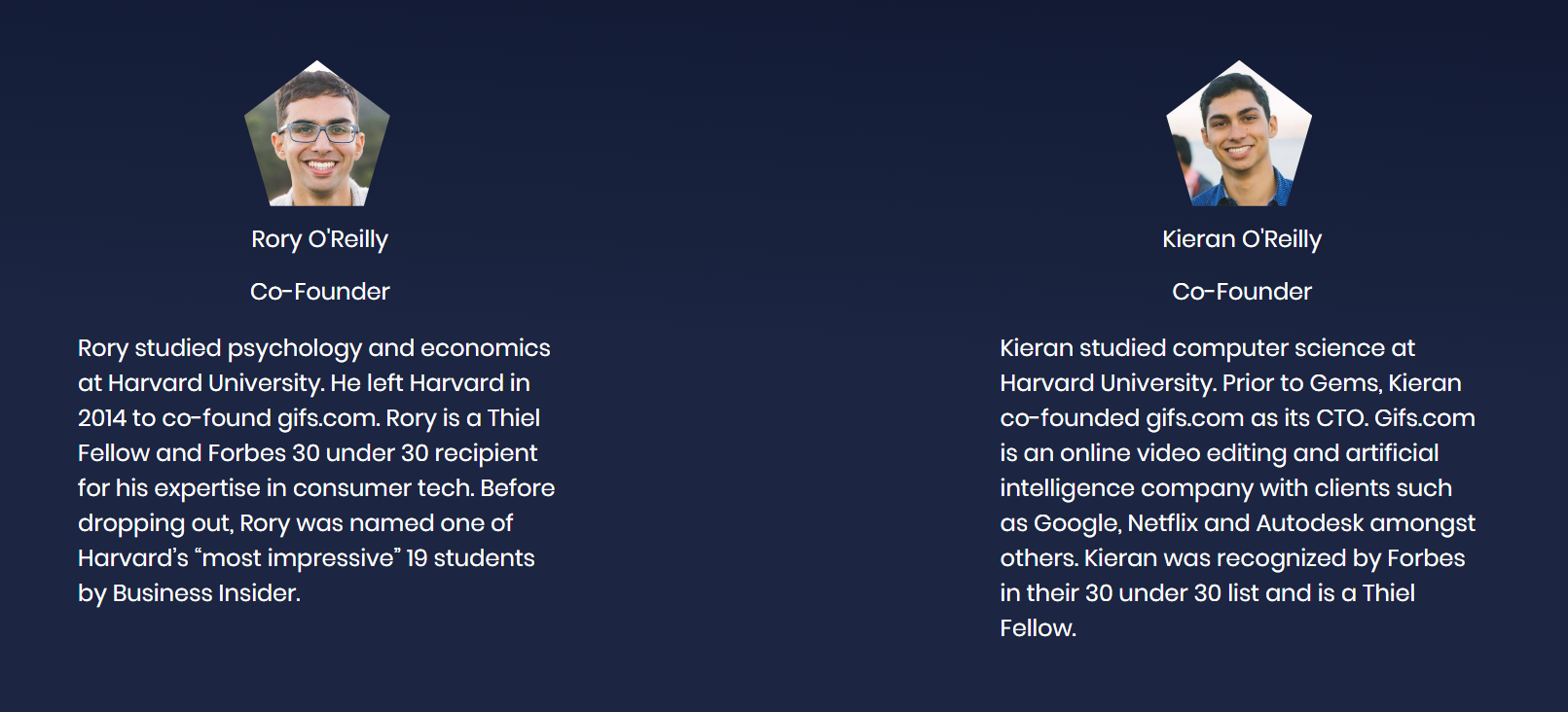Click 'Google, Netflix and Autodesk' in Kieran's bio
The height and width of the screenshot is (712, 1568).
pos(1198,523)
